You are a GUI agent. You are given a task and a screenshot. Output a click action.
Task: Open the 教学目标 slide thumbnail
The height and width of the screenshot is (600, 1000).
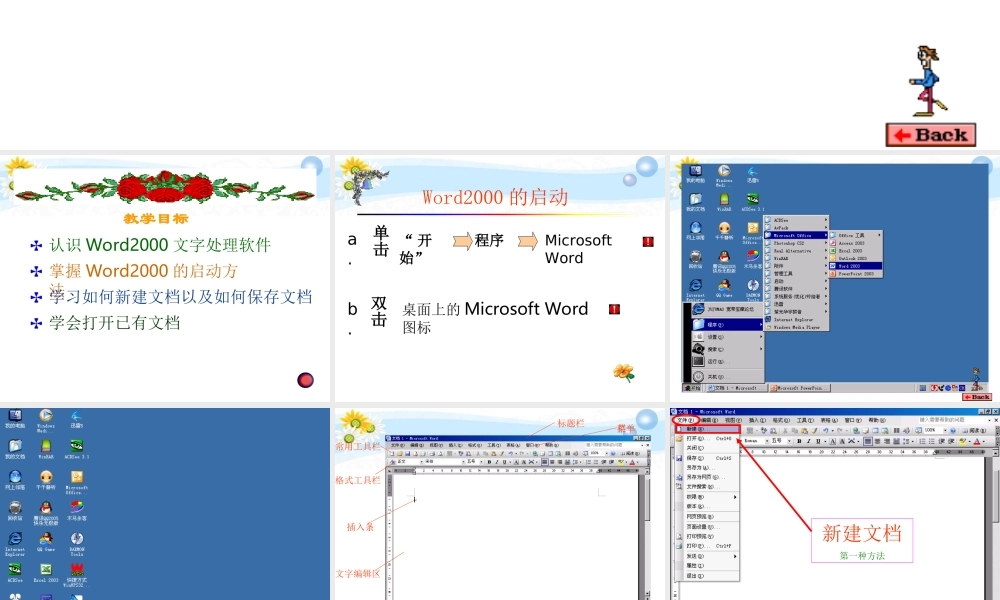(165, 279)
